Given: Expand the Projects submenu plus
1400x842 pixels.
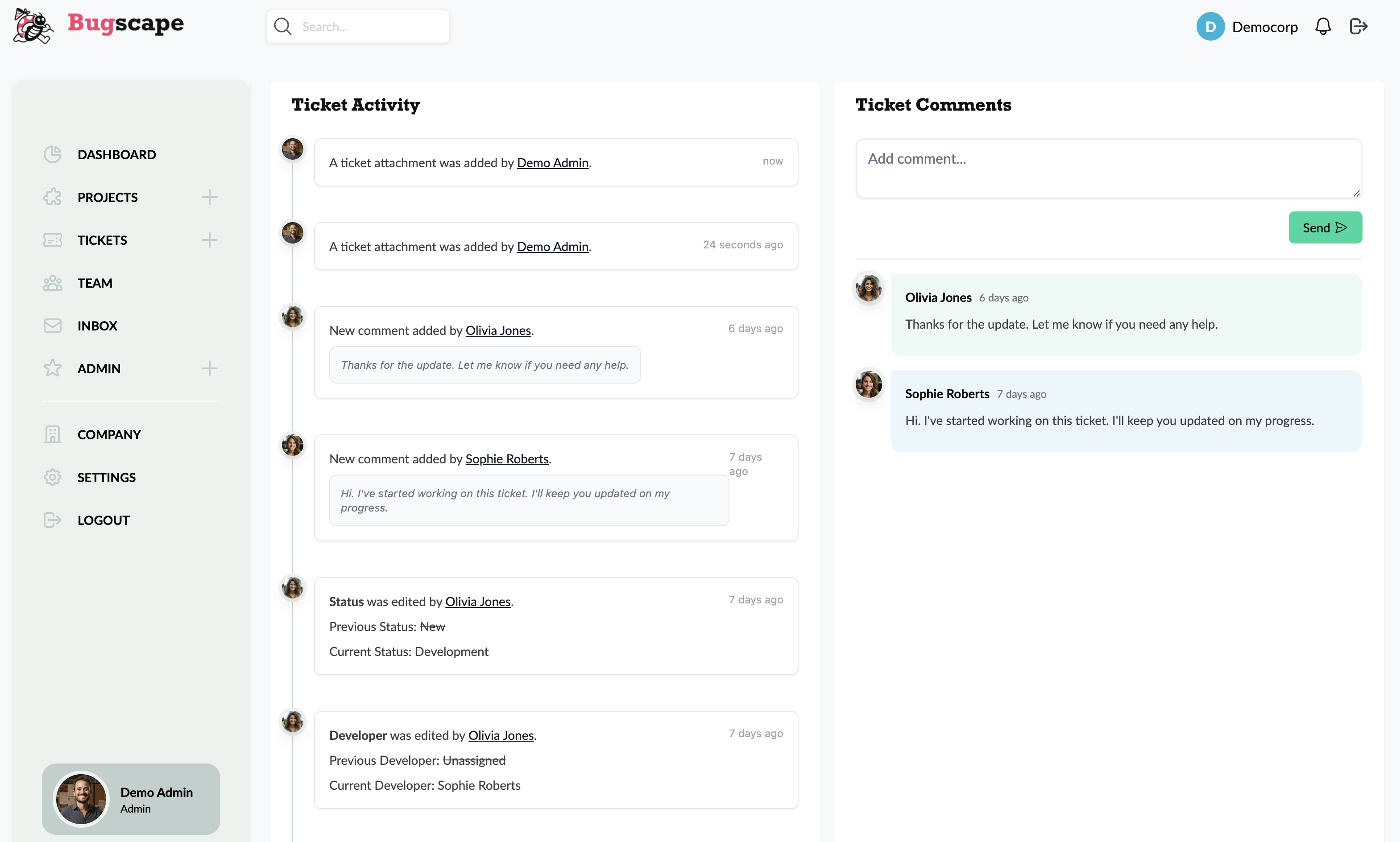Looking at the screenshot, I should coord(209,198).
